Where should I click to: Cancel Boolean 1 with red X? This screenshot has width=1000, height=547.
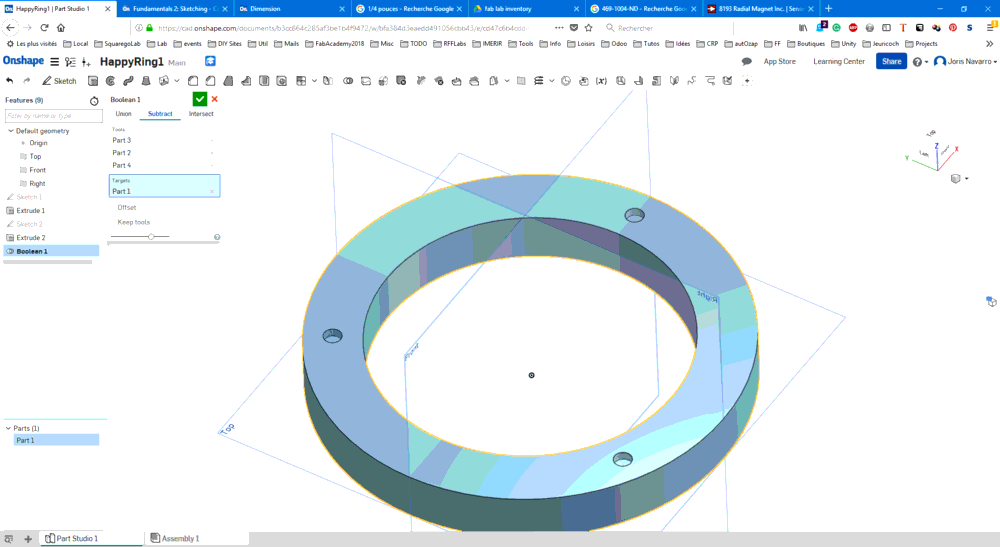pos(215,99)
